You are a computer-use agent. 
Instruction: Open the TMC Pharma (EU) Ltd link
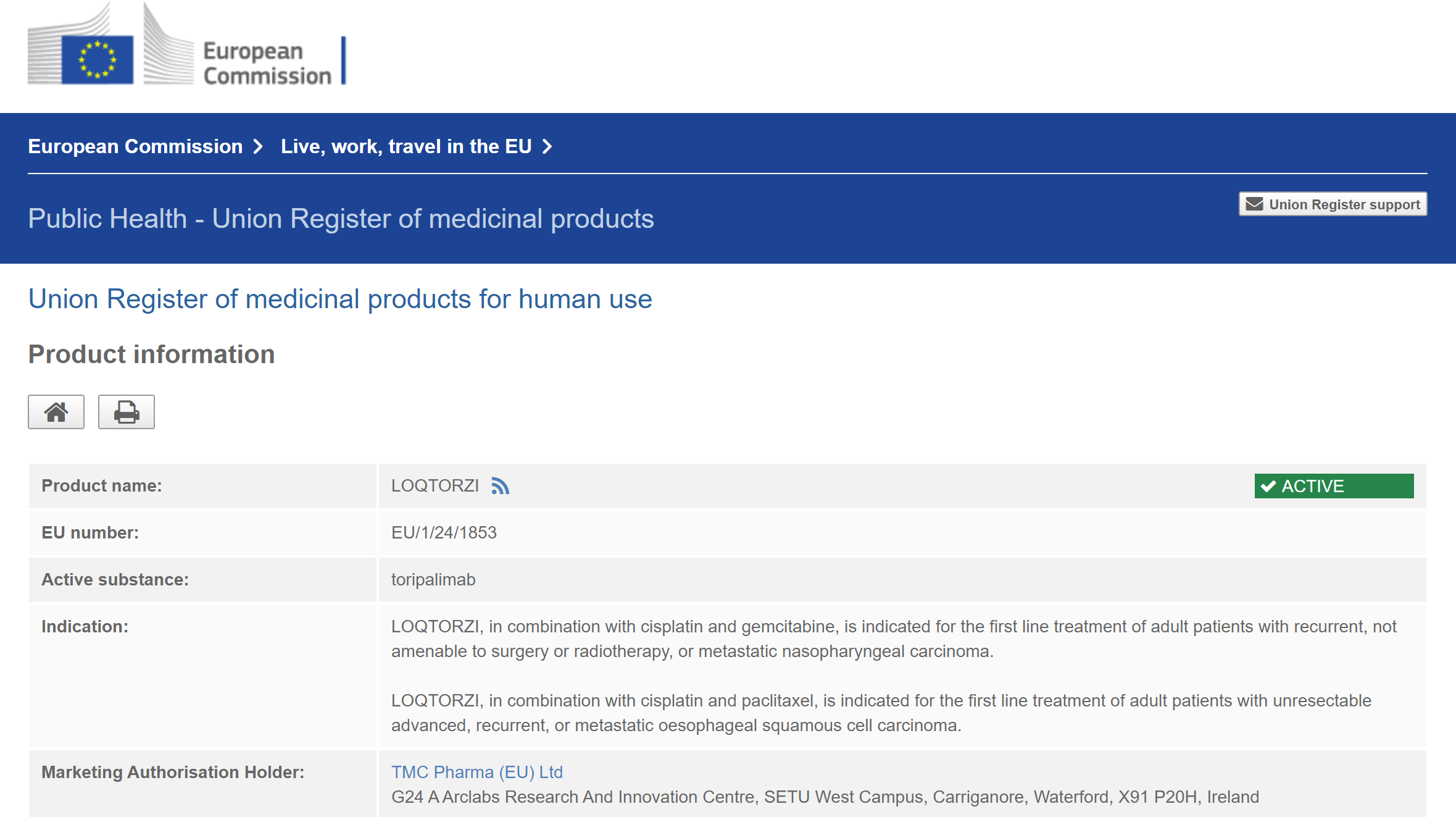coord(477,772)
